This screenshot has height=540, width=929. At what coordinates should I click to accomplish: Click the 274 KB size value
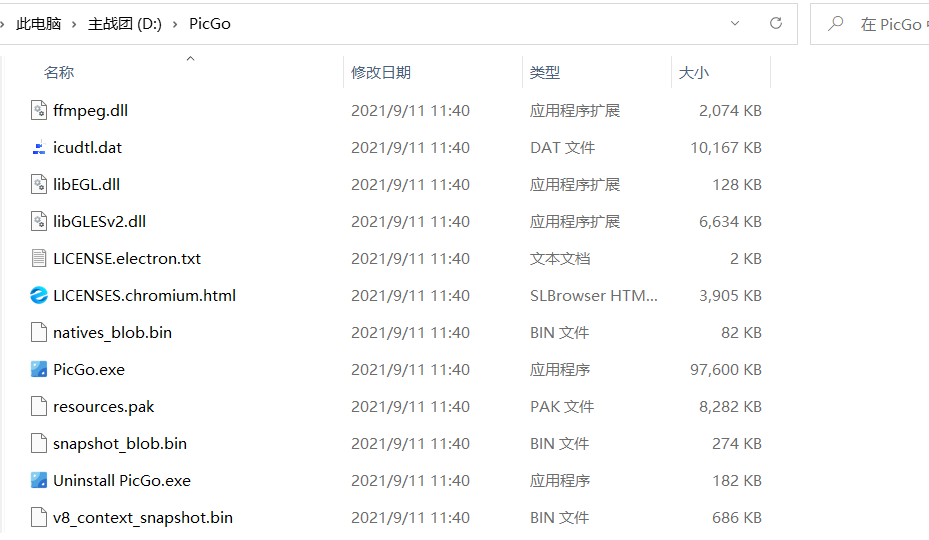[x=736, y=443]
